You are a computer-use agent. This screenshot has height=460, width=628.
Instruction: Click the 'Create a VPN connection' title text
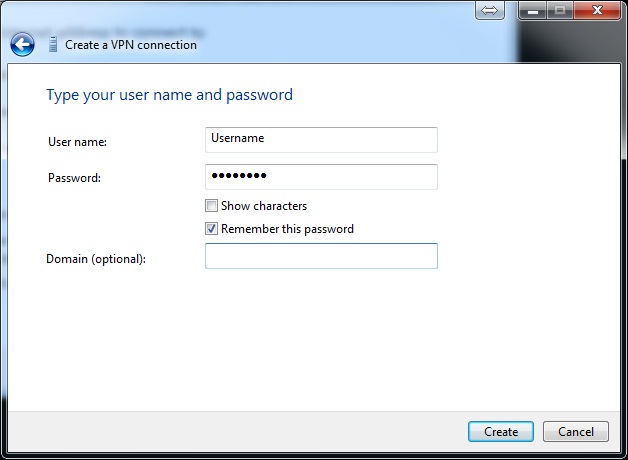(131, 45)
